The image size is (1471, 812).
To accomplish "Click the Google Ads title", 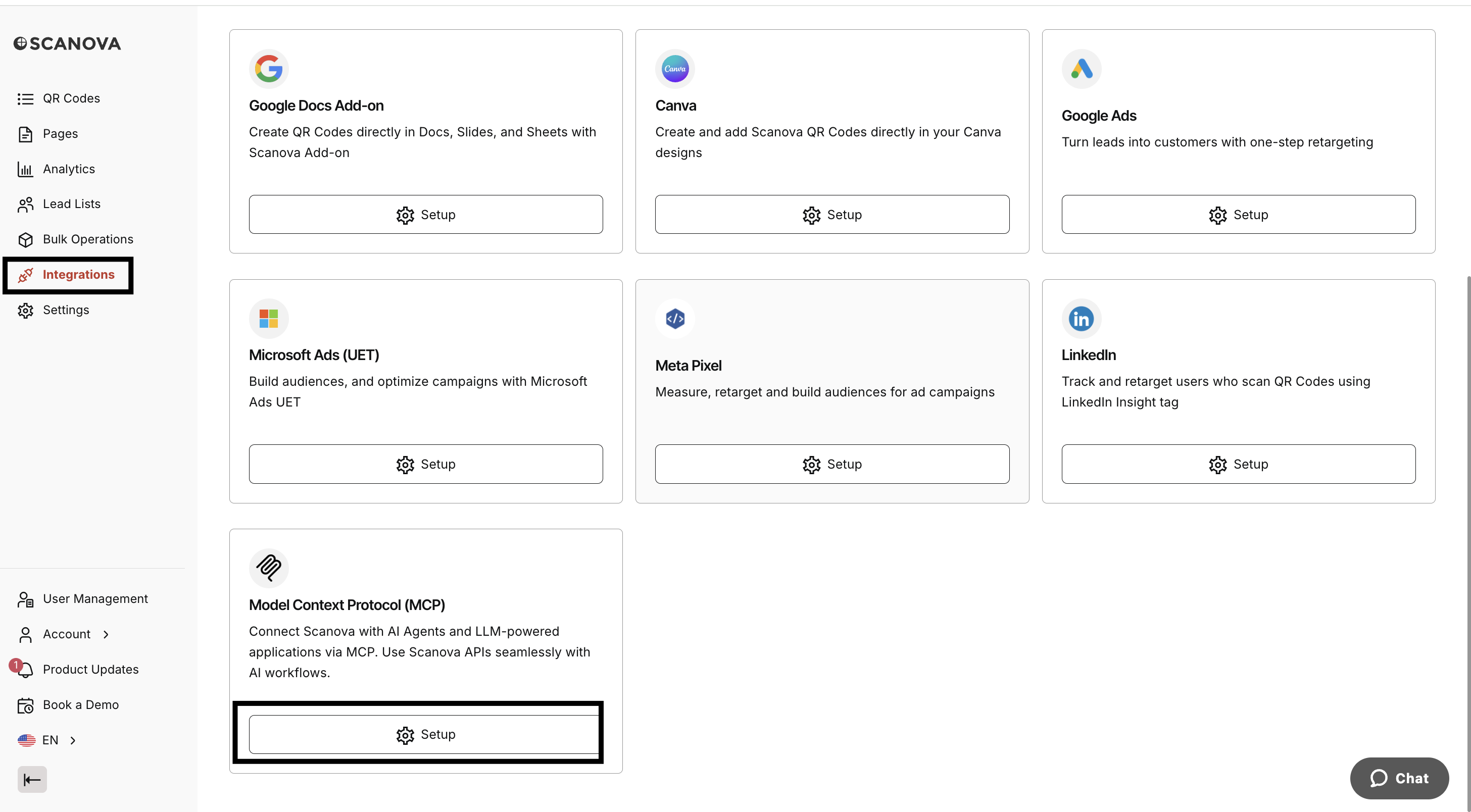I will (x=1099, y=116).
